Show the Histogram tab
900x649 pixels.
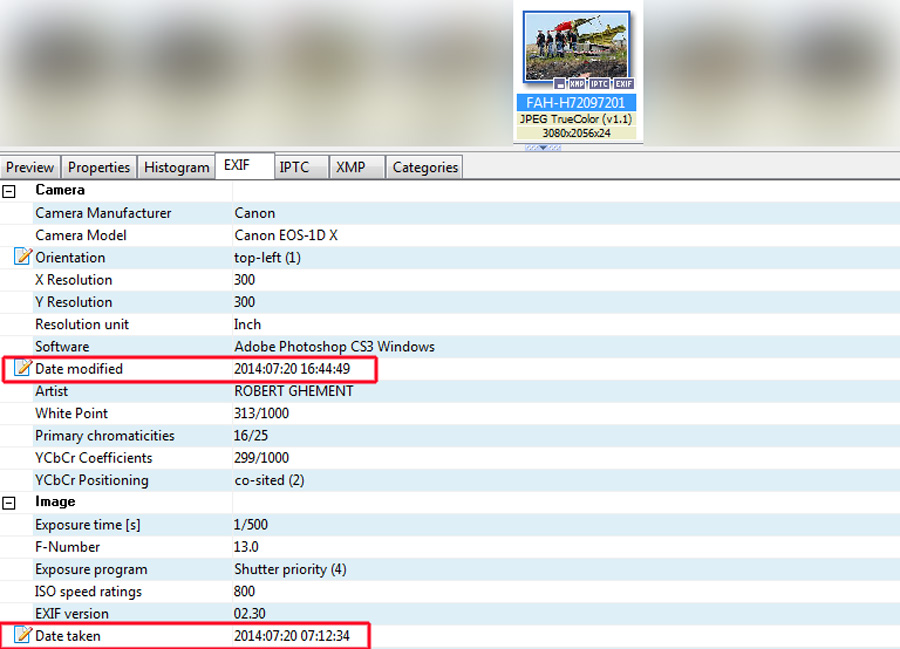(x=176, y=168)
